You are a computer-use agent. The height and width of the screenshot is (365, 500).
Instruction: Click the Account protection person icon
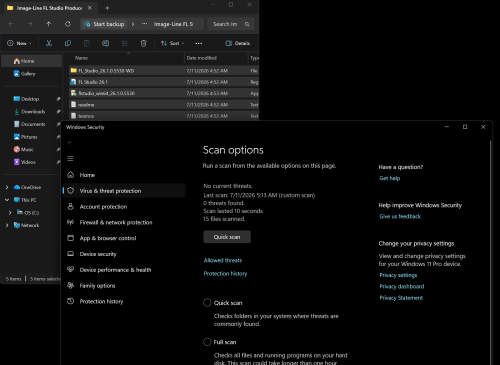click(70, 206)
